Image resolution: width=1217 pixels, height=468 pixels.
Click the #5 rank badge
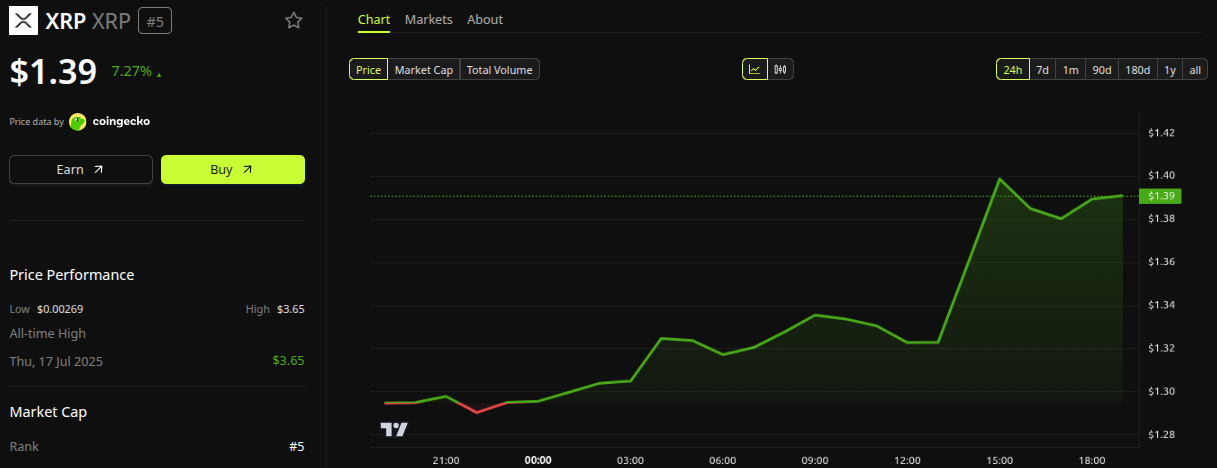[154, 21]
